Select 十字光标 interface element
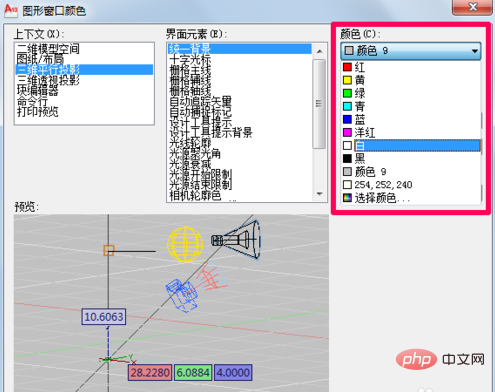Image resolution: width=495 pixels, height=392 pixels. (x=190, y=60)
